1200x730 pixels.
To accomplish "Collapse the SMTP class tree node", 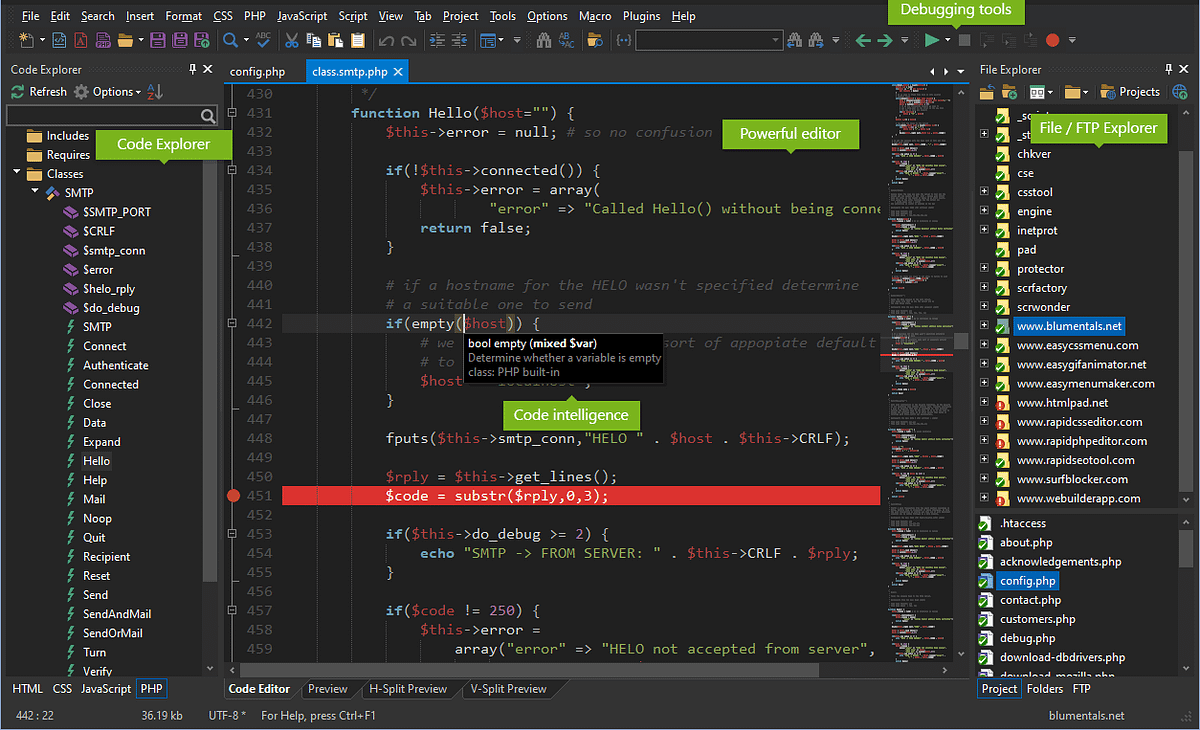I will click(x=32, y=192).
